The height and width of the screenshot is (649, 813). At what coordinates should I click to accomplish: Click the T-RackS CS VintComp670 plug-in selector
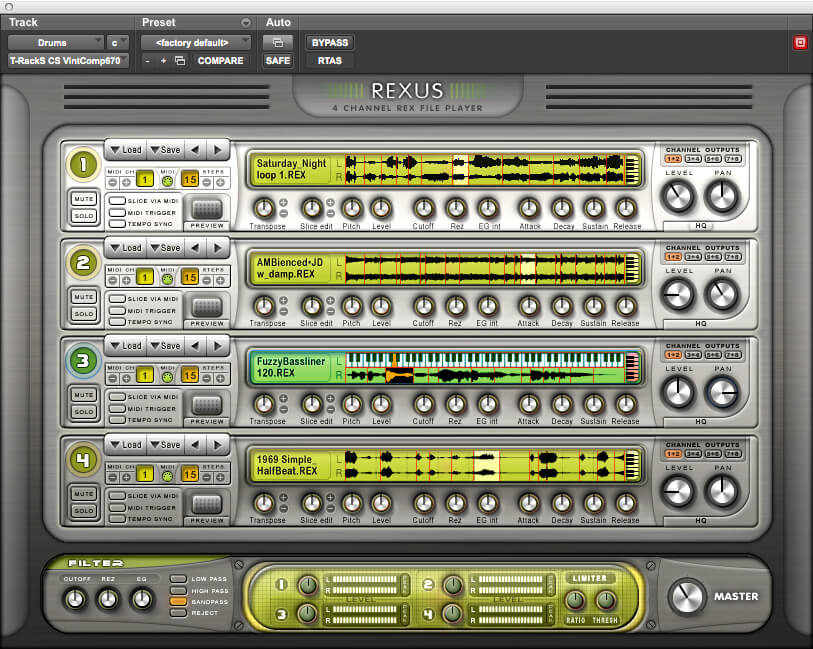66,61
